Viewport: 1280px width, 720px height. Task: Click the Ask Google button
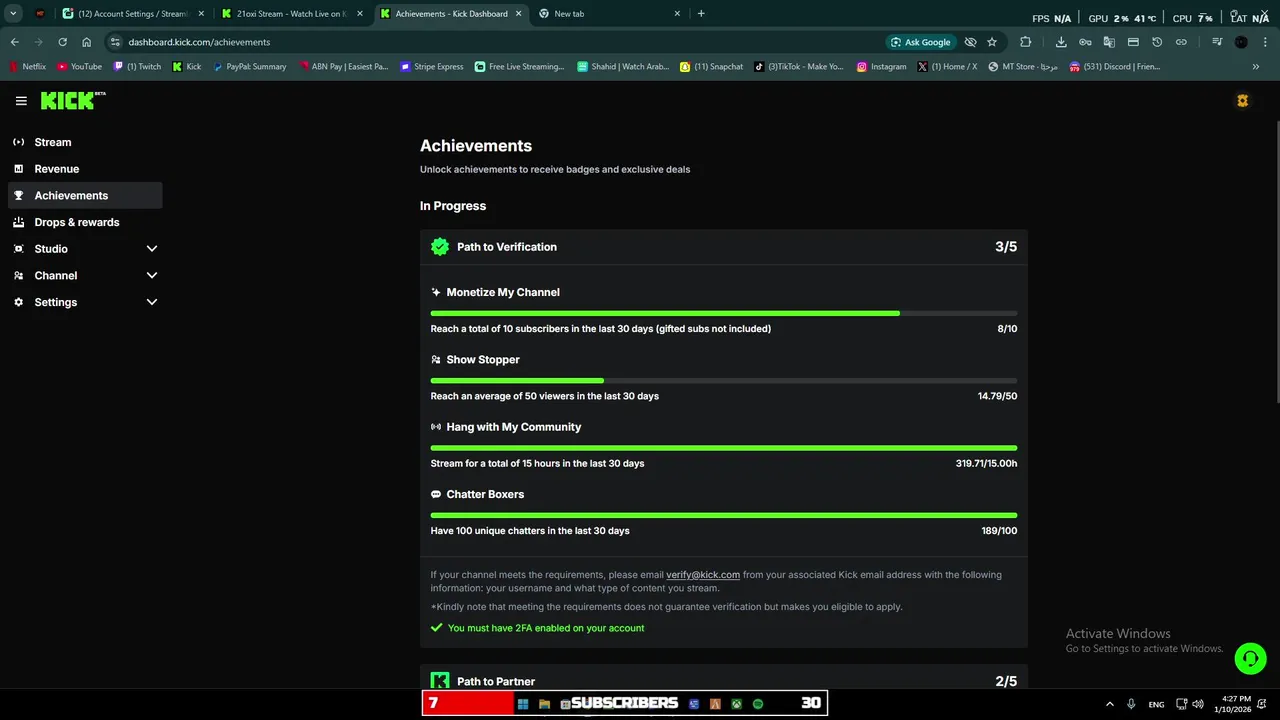pyautogui.click(x=920, y=42)
